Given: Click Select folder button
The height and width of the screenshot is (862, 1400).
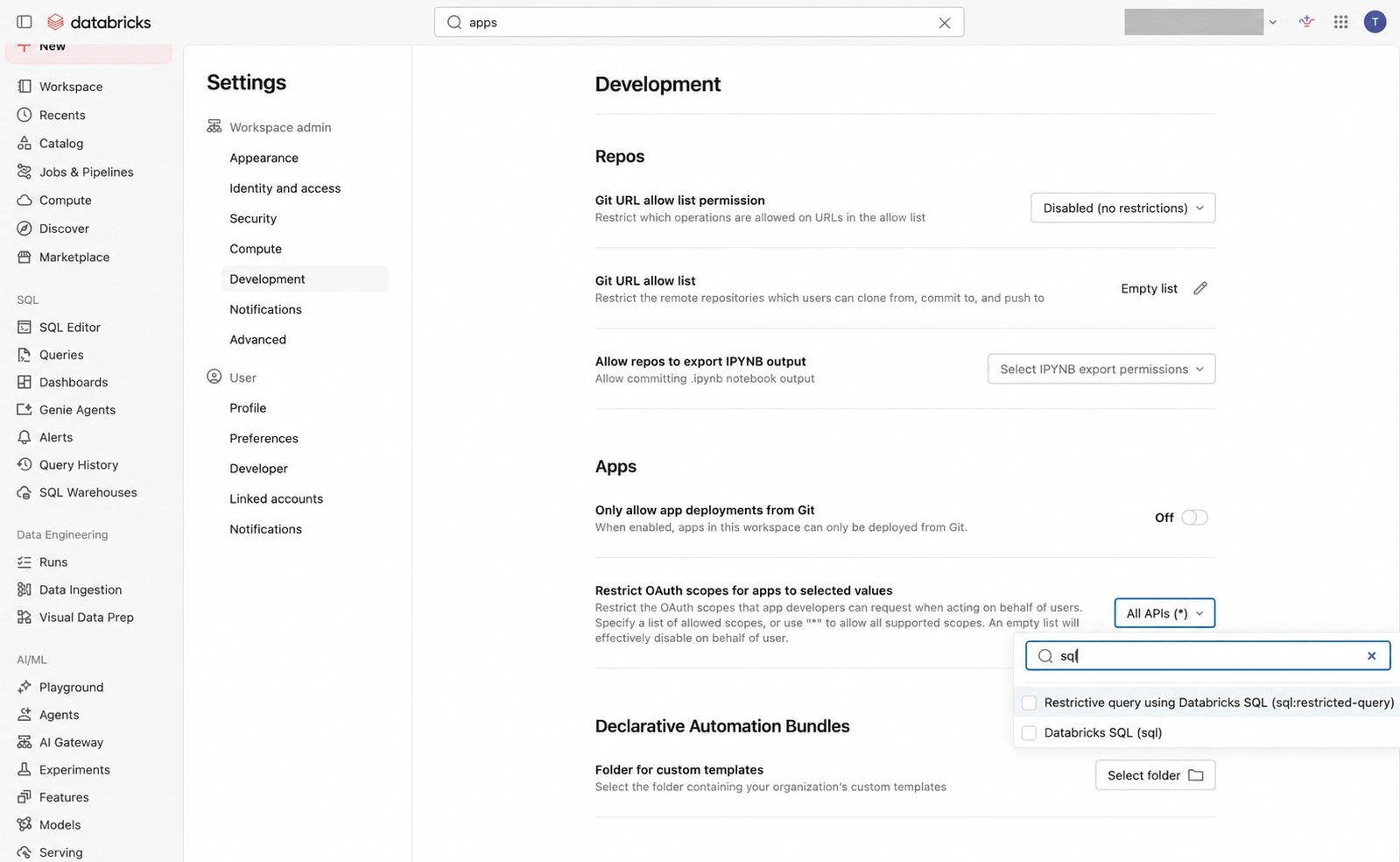Looking at the screenshot, I should coord(1155,775).
